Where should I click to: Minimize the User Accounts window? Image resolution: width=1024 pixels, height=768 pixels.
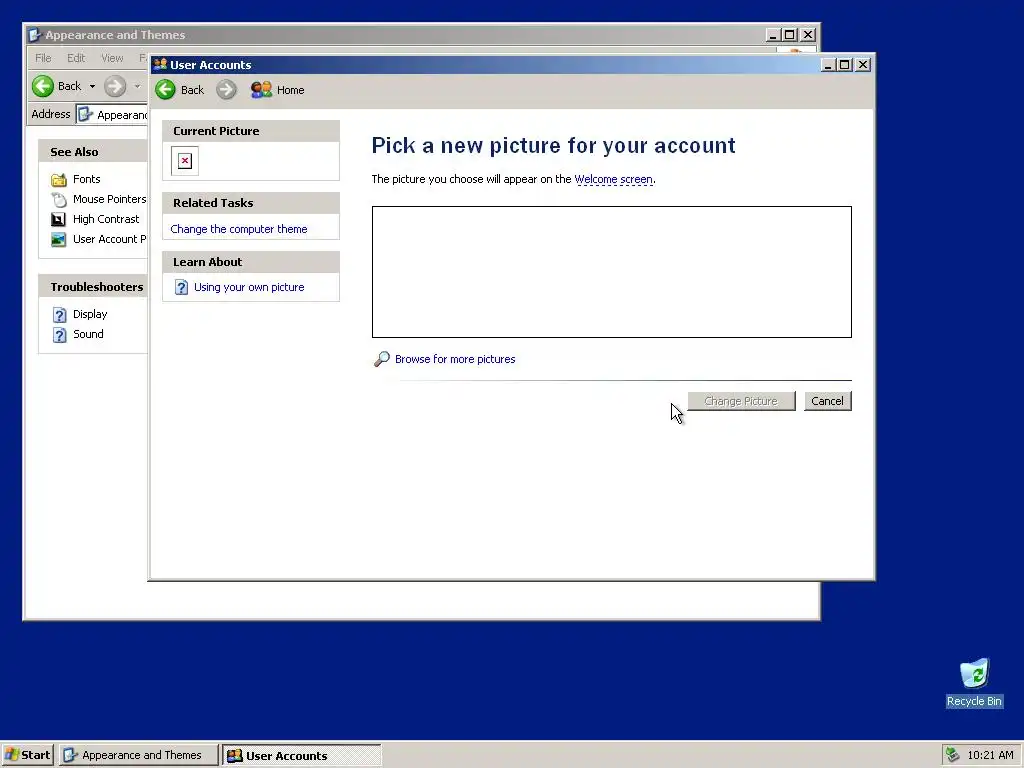828,65
